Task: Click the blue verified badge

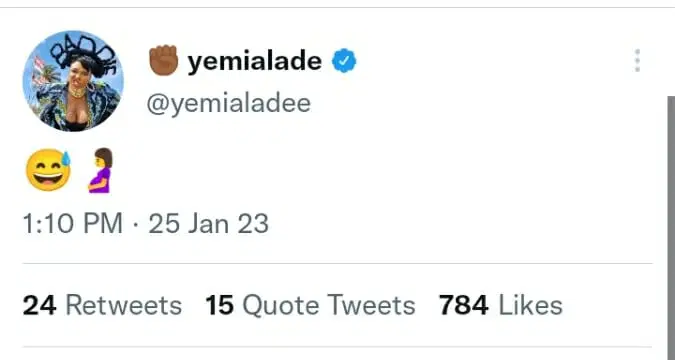Action: (x=344, y=61)
